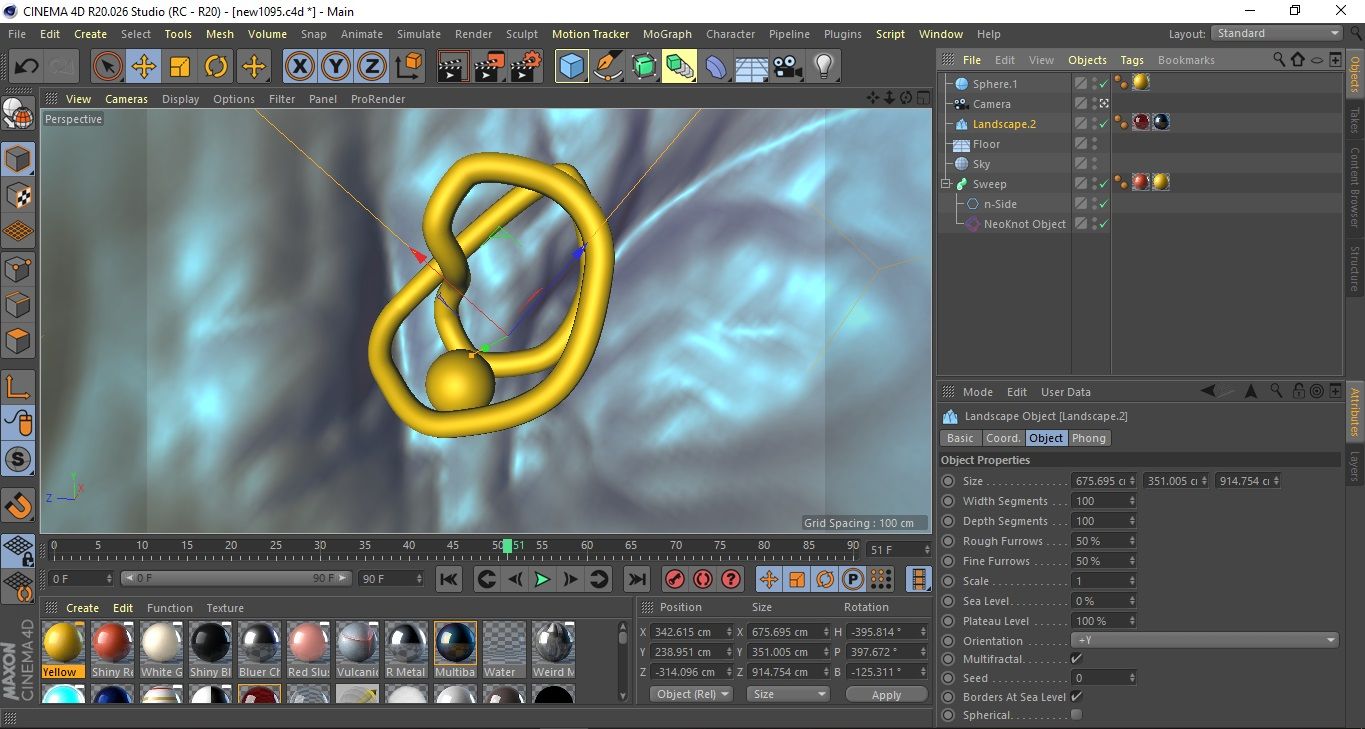Toggle Landscape.2 green enable checkmark
1365x729 pixels.
[x=1103, y=124]
